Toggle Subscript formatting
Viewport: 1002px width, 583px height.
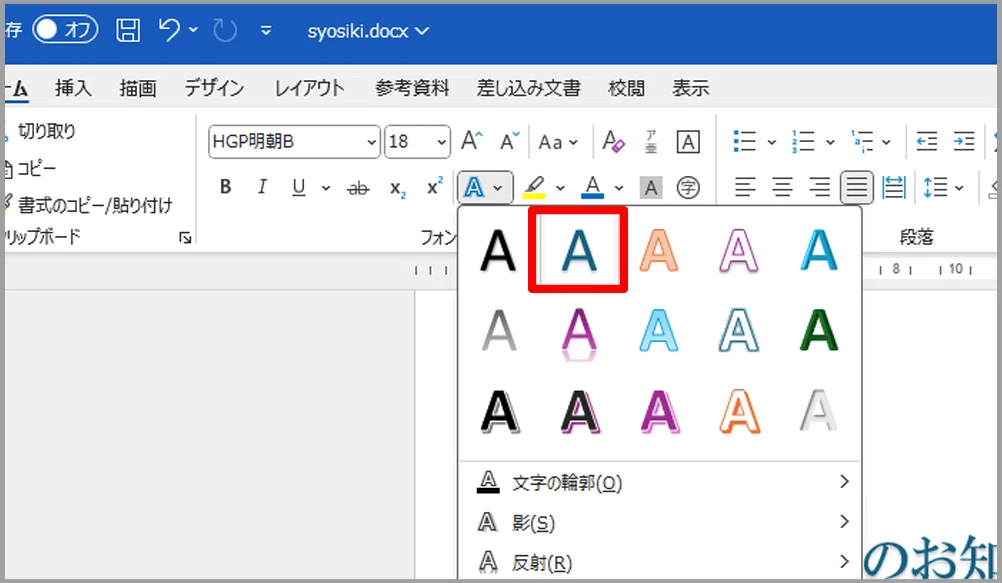point(397,189)
